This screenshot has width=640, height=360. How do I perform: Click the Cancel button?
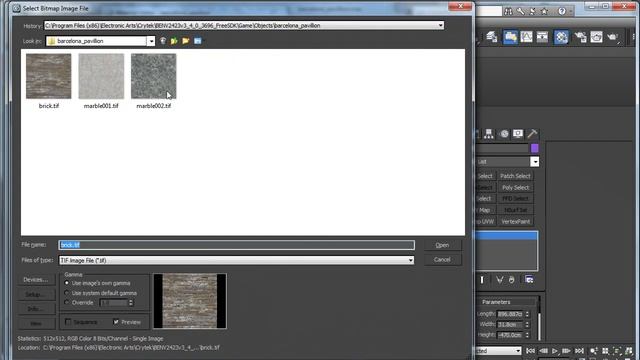[x=442, y=260]
